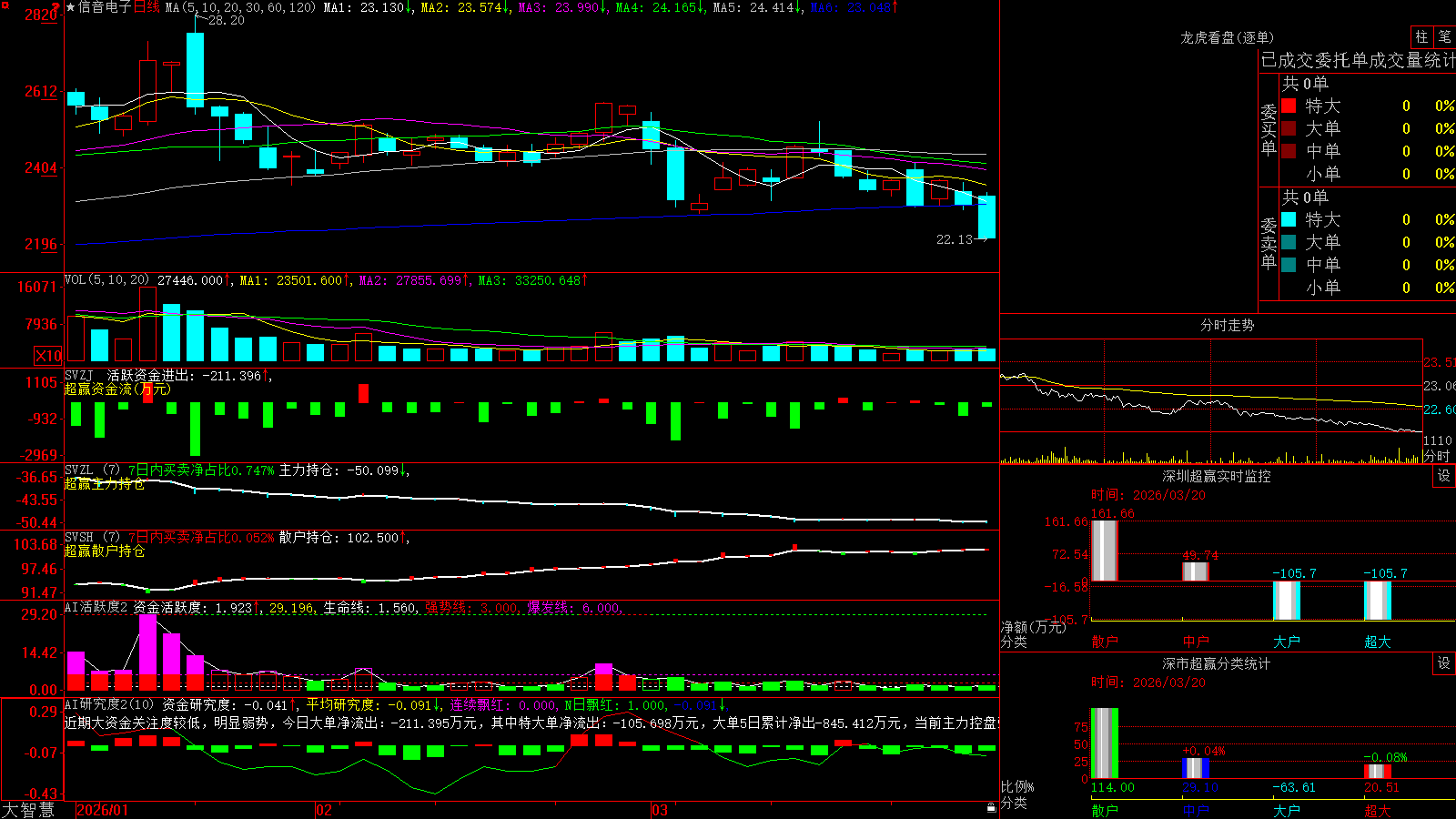Screen dimensions: 1456x819
Task: Click the star icon before 信音电子
Action: pos(71,7)
